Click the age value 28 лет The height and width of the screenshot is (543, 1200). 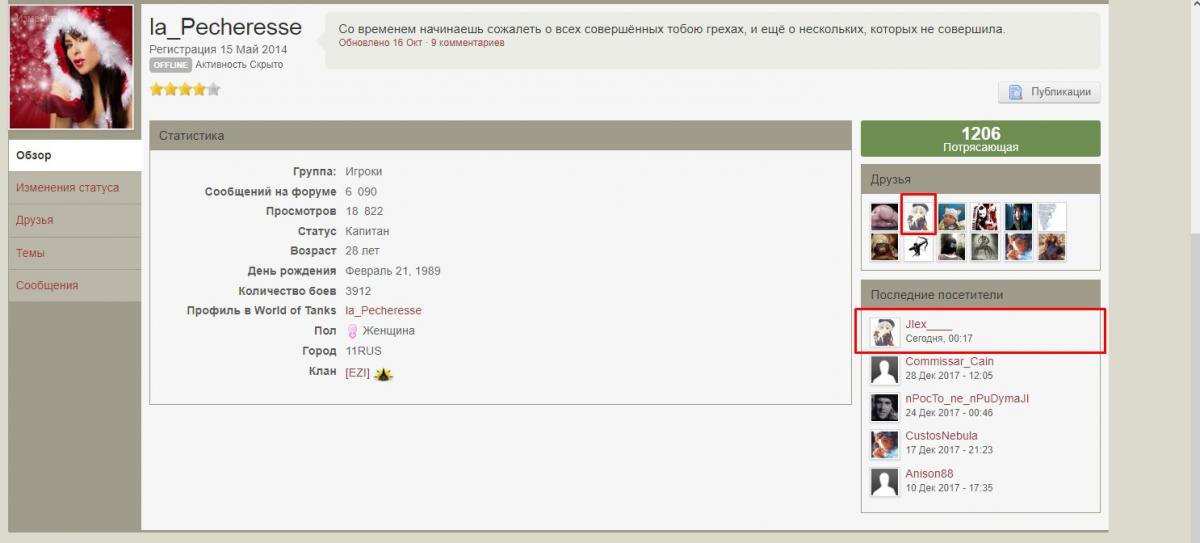point(362,251)
